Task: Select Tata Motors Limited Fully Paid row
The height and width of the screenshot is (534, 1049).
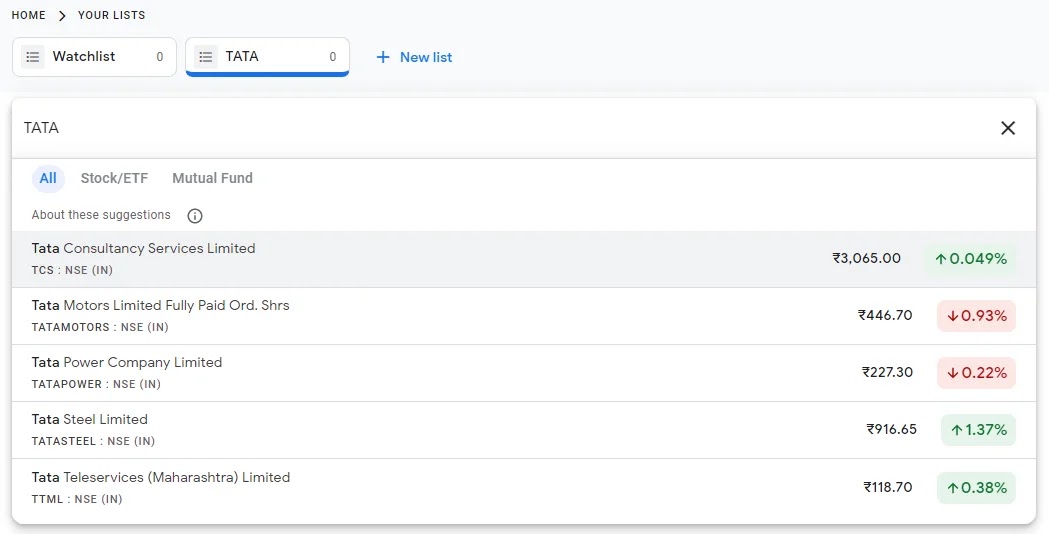Action: (x=524, y=317)
